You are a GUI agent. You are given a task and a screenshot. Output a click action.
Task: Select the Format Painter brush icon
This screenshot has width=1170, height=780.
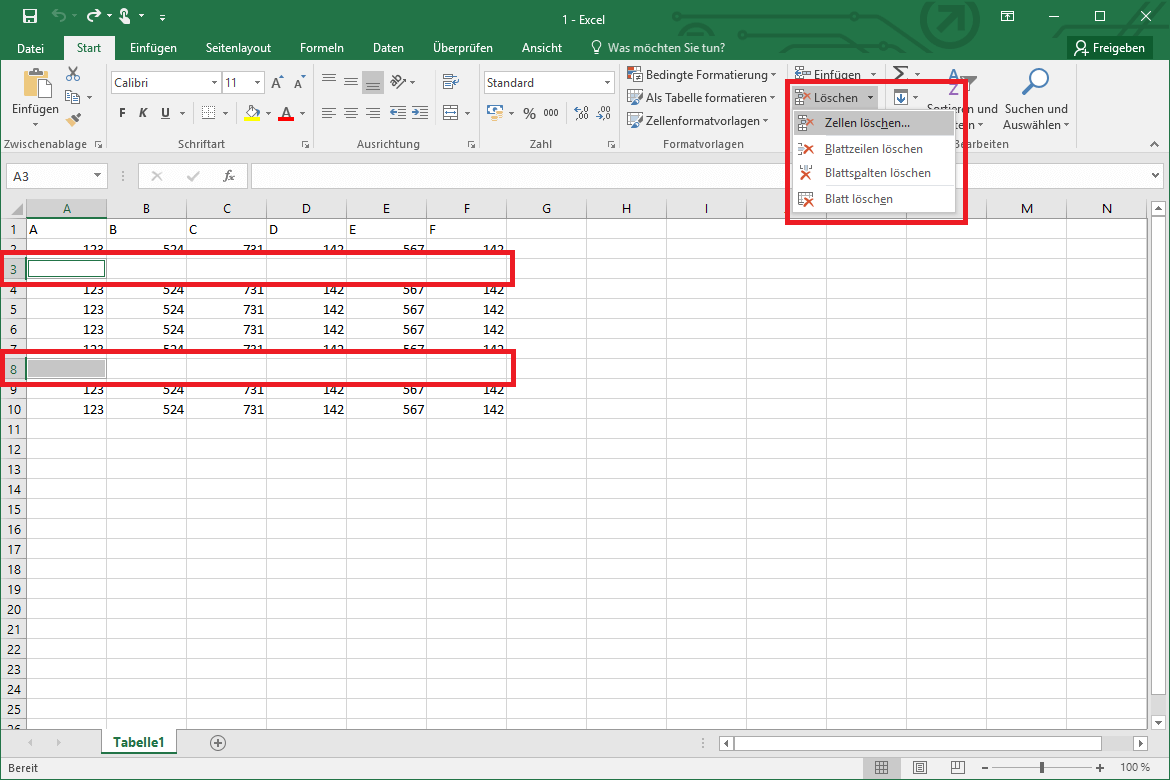pyautogui.click(x=73, y=119)
